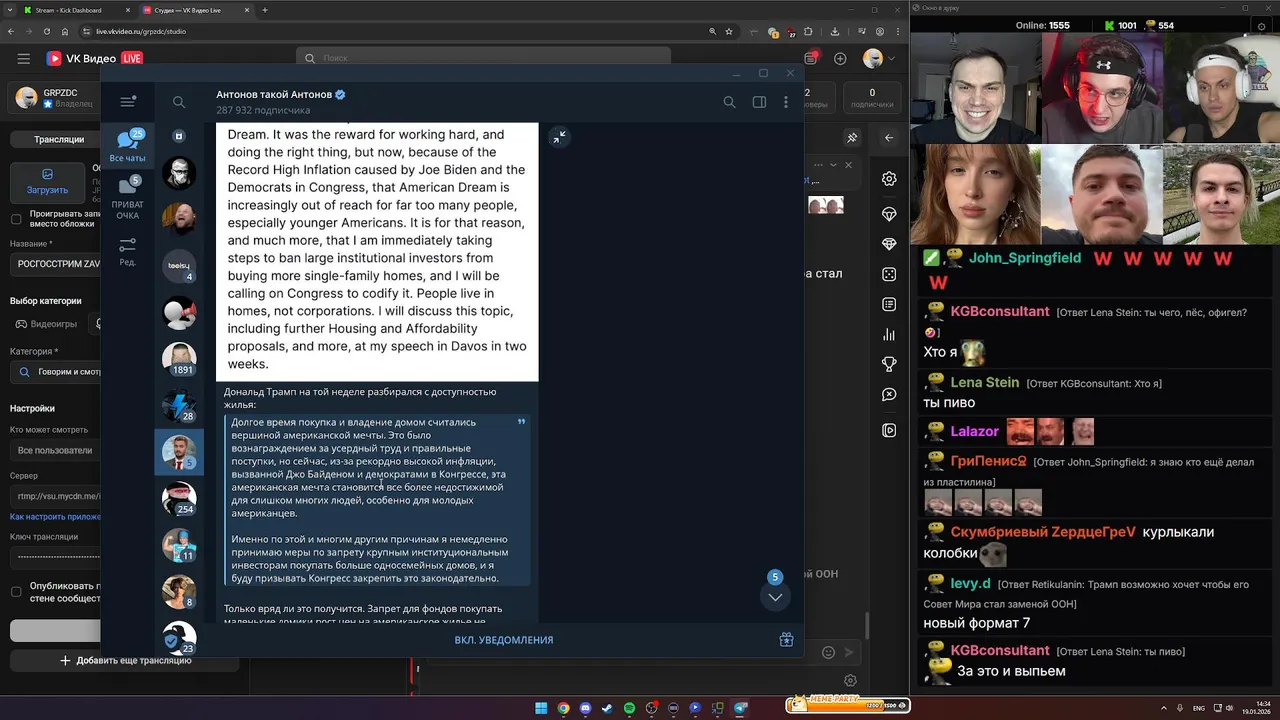Toggle the Telegram right info panel

[759, 102]
